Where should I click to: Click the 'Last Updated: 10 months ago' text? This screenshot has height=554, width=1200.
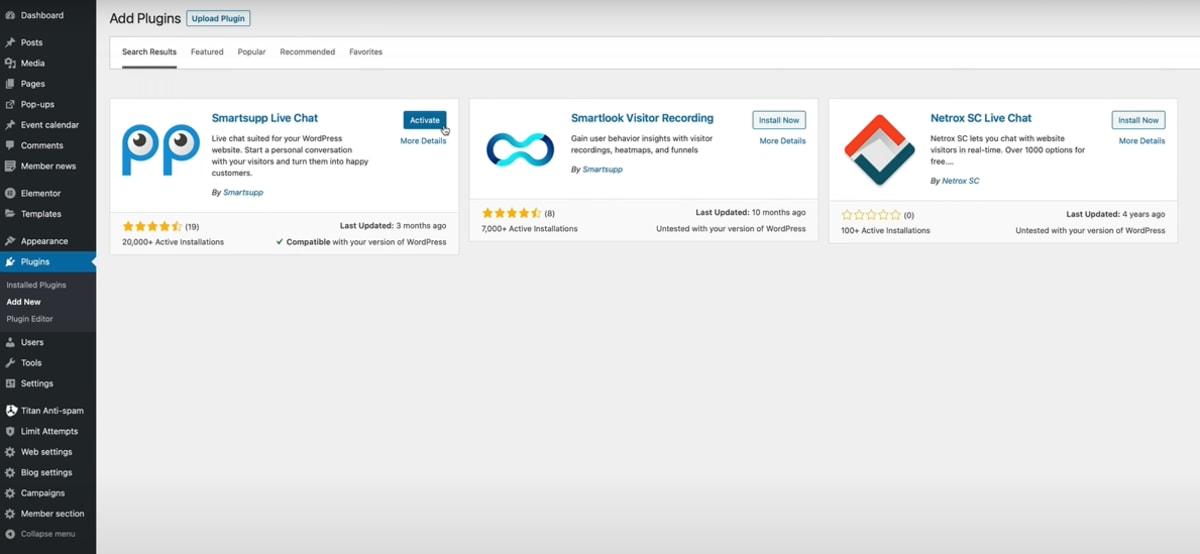point(751,213)
